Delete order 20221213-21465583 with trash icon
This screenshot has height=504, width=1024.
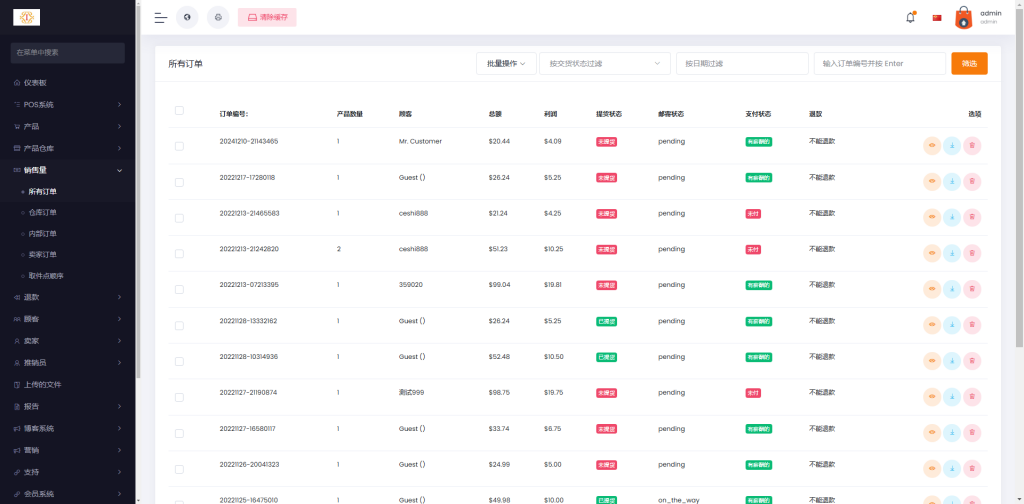[972, 218]
